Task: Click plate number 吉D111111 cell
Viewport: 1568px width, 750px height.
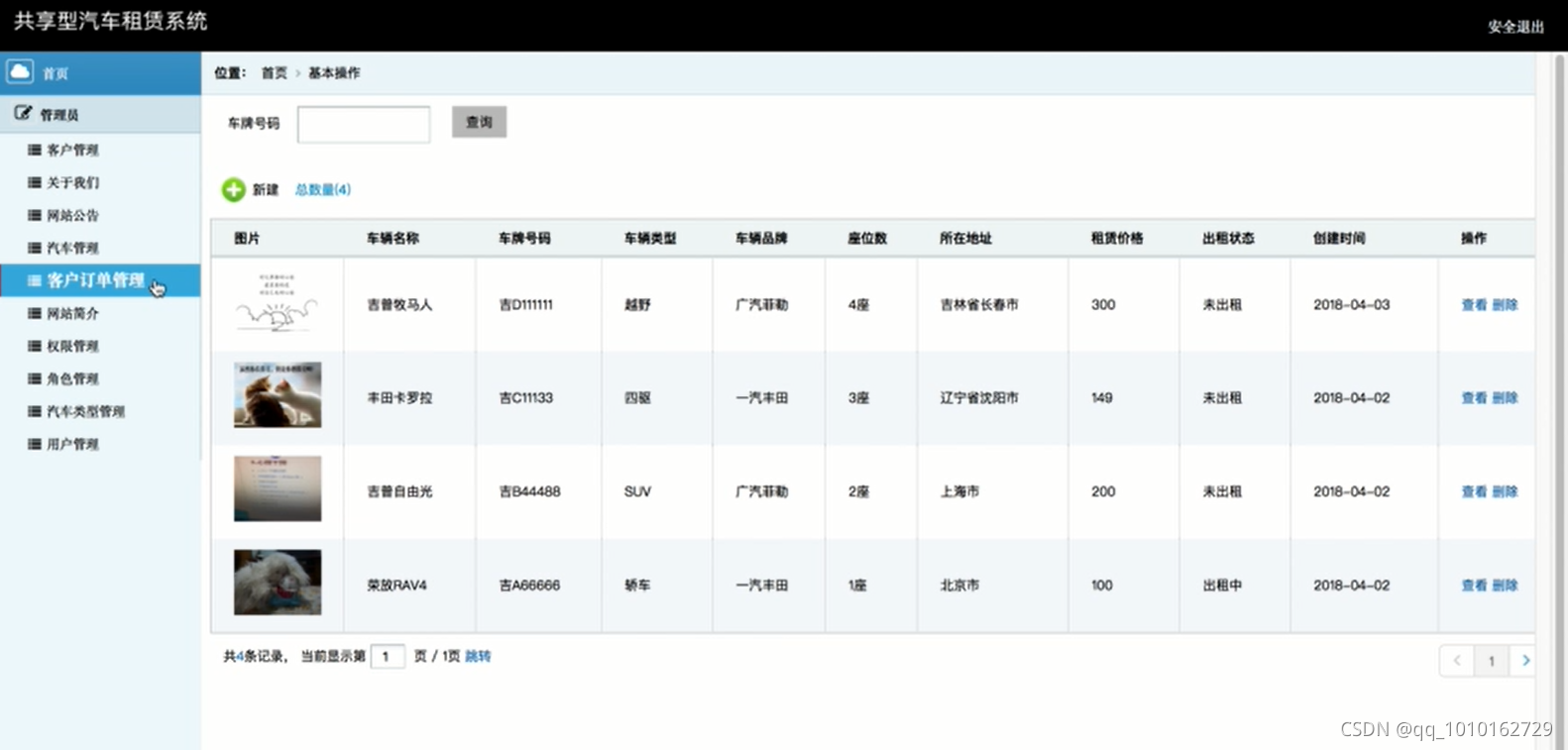Action: [x=526, y=304]
